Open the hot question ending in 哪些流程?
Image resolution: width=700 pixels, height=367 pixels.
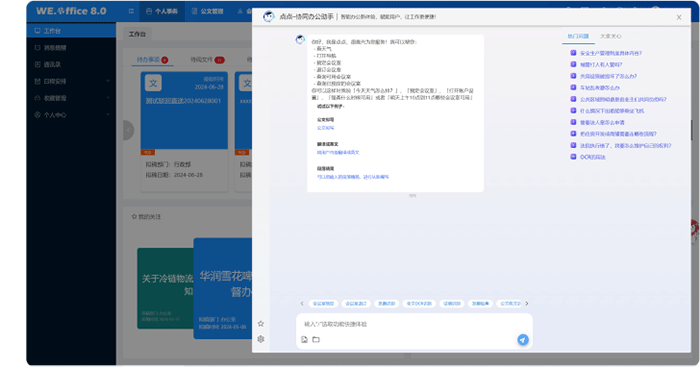[x=618, y=134]
